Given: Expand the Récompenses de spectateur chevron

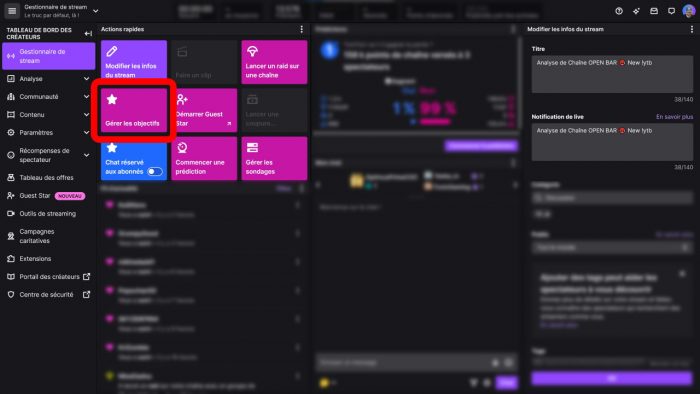Looking at the screenshot, I should point(86,155).
